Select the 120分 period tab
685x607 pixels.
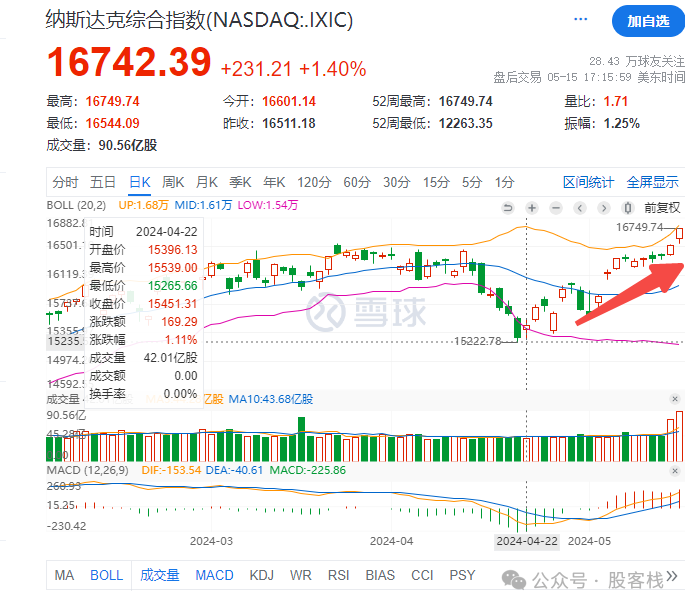tap(314, 182)
